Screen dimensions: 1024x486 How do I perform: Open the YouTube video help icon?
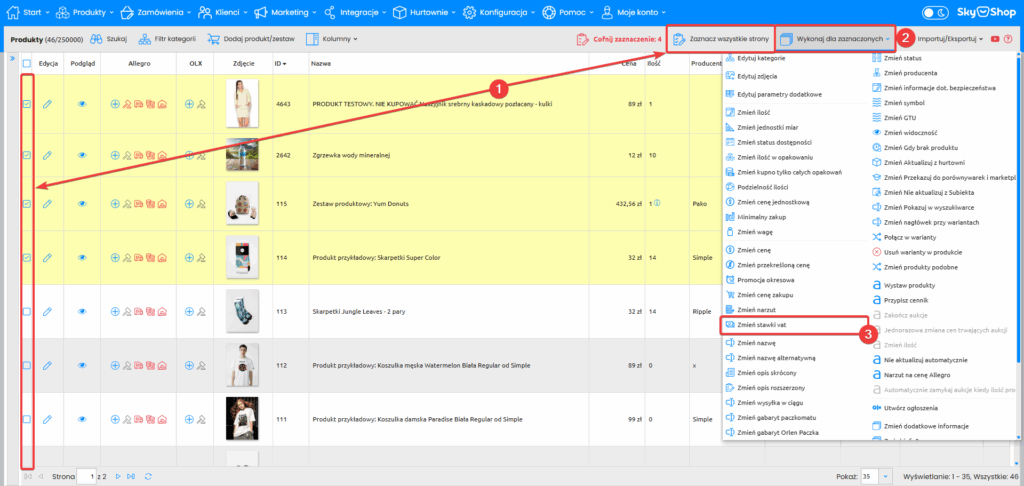pos(994,39)
